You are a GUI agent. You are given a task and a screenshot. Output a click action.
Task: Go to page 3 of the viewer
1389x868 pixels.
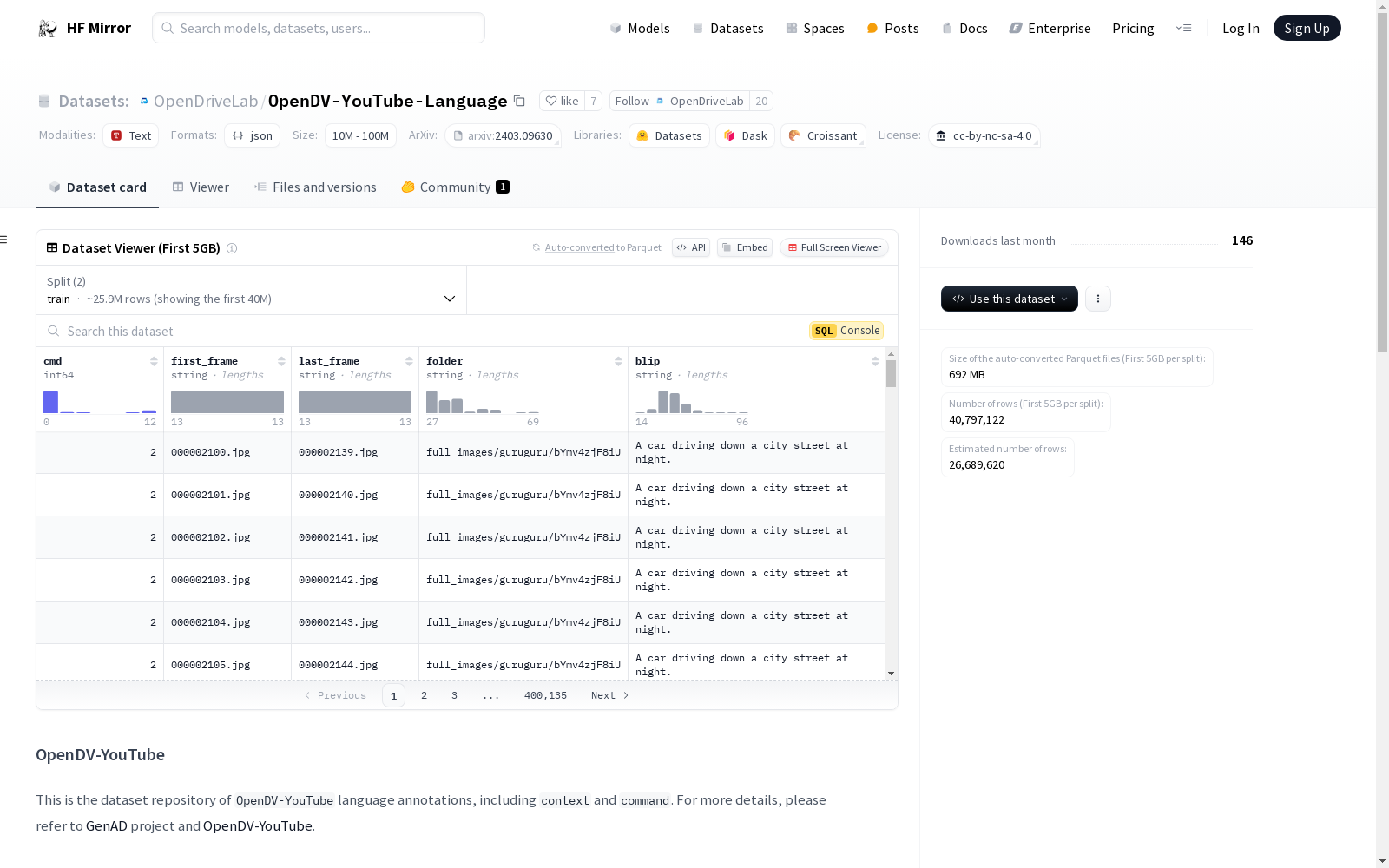point(454,695)
